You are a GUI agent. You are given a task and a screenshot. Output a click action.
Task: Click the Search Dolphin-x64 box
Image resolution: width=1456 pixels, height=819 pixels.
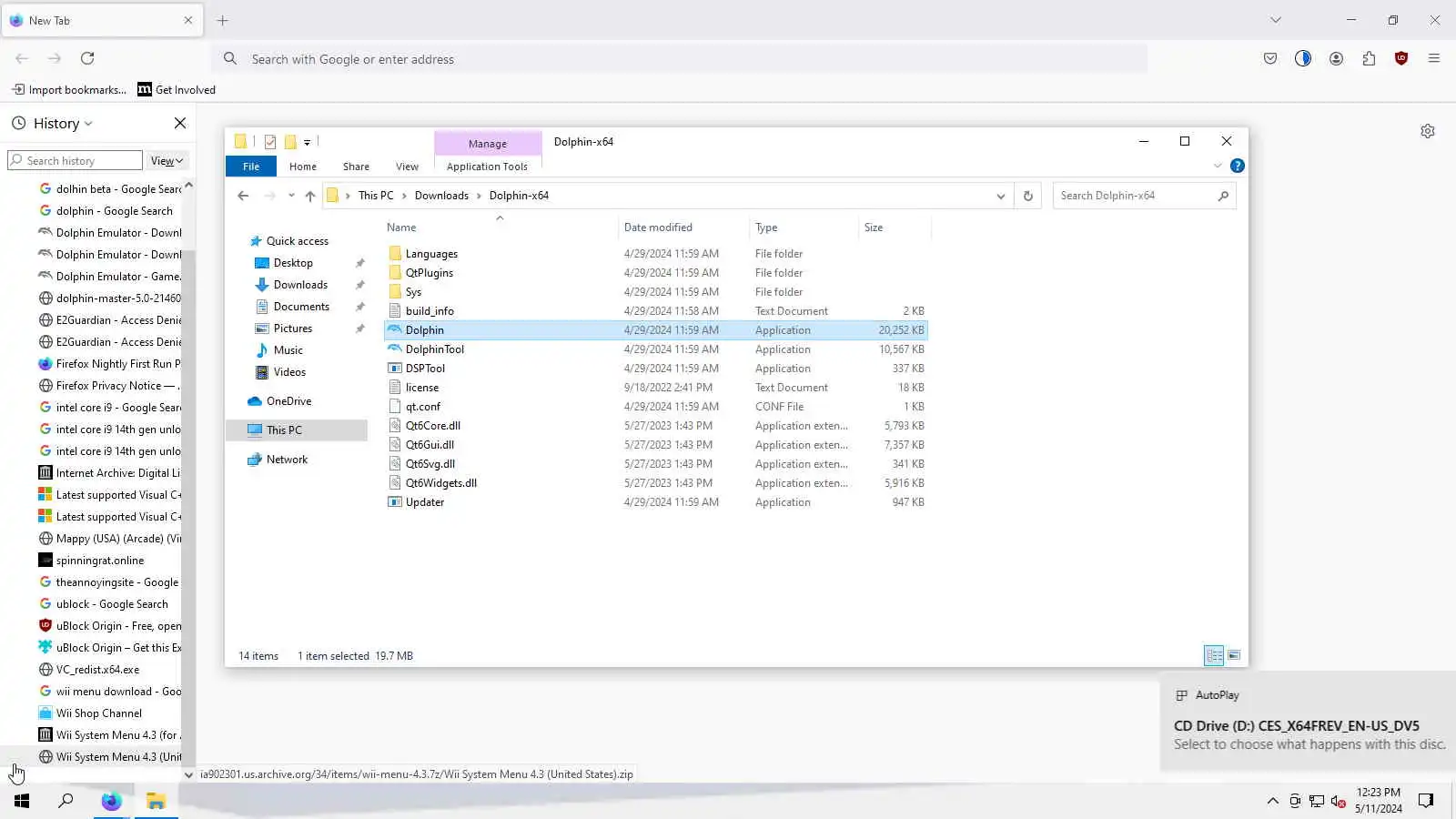coord(1144,196)
